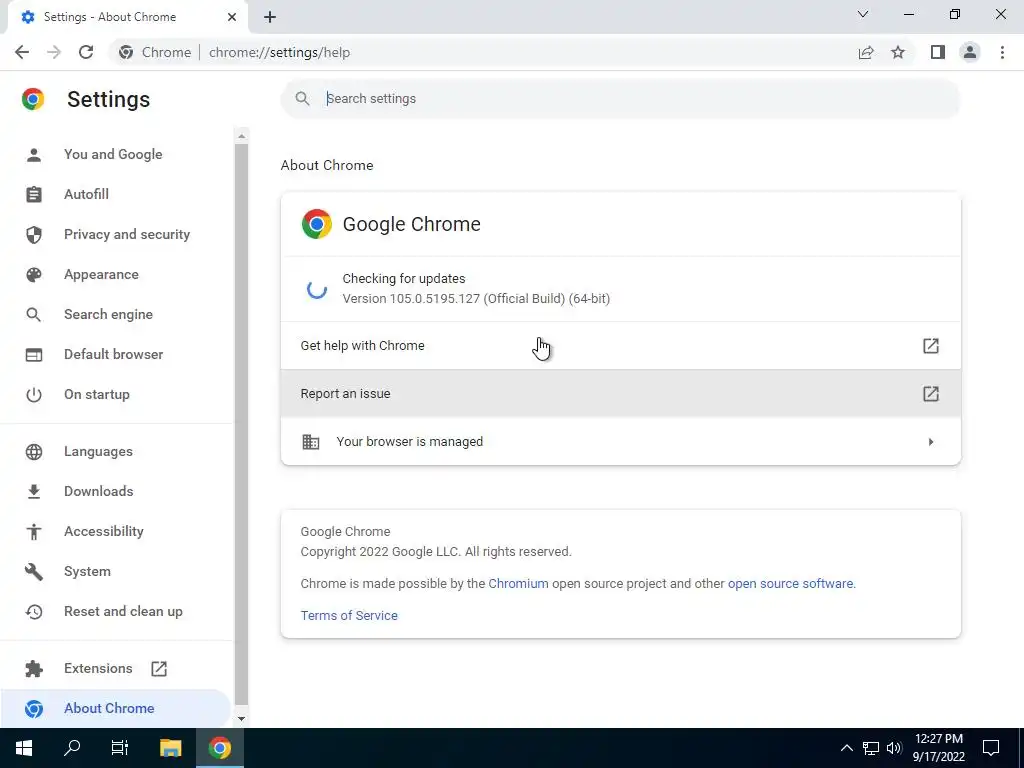
Task: Select the Settings - About Chrome tab
Action: coord(128,17)
